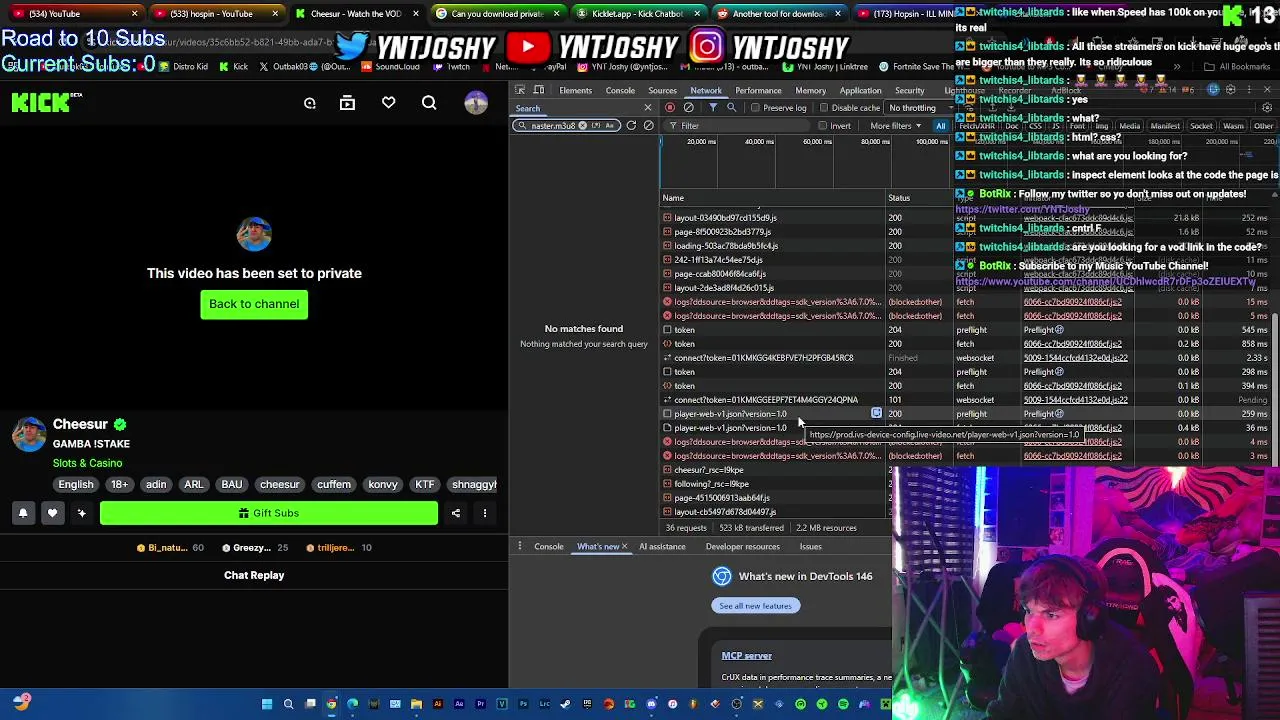This screenshot has height=720, width=1280.
Task: Click the DevTools inspect element picker icon
Action: coord(520,90)
